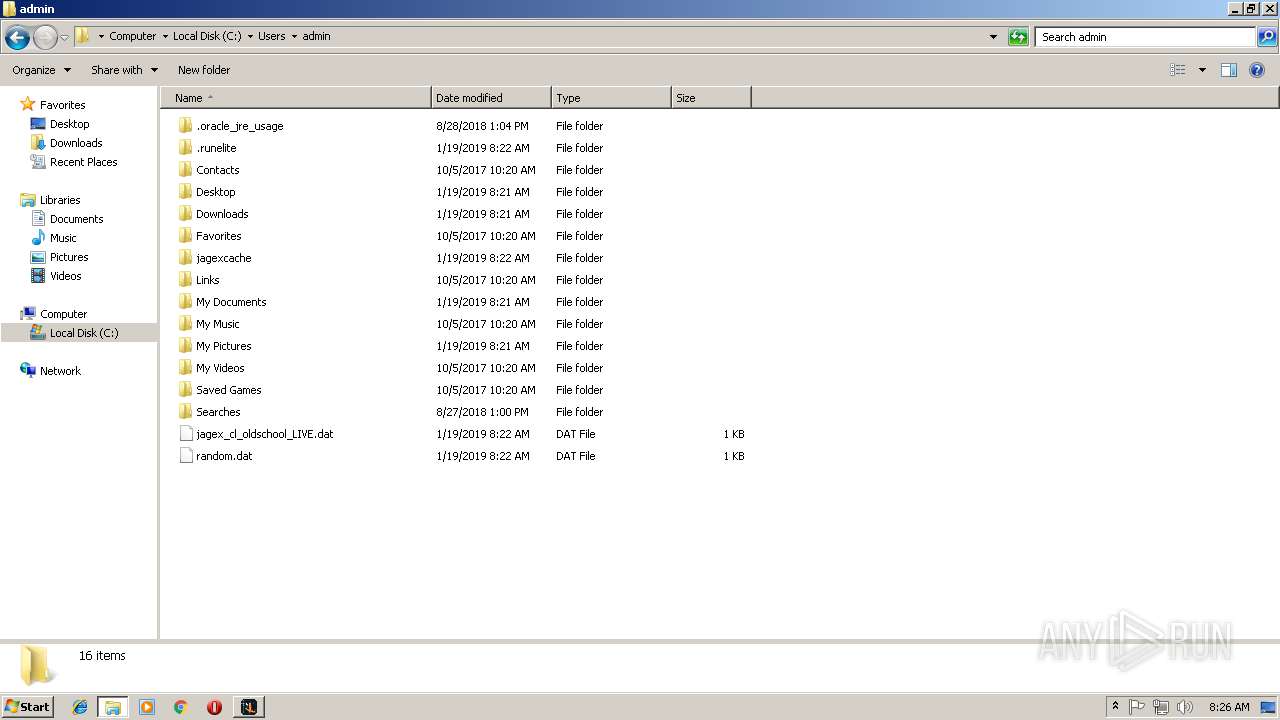Select Favorites in navigation pane
This screenshot has height=720, width=1280.
62,105
